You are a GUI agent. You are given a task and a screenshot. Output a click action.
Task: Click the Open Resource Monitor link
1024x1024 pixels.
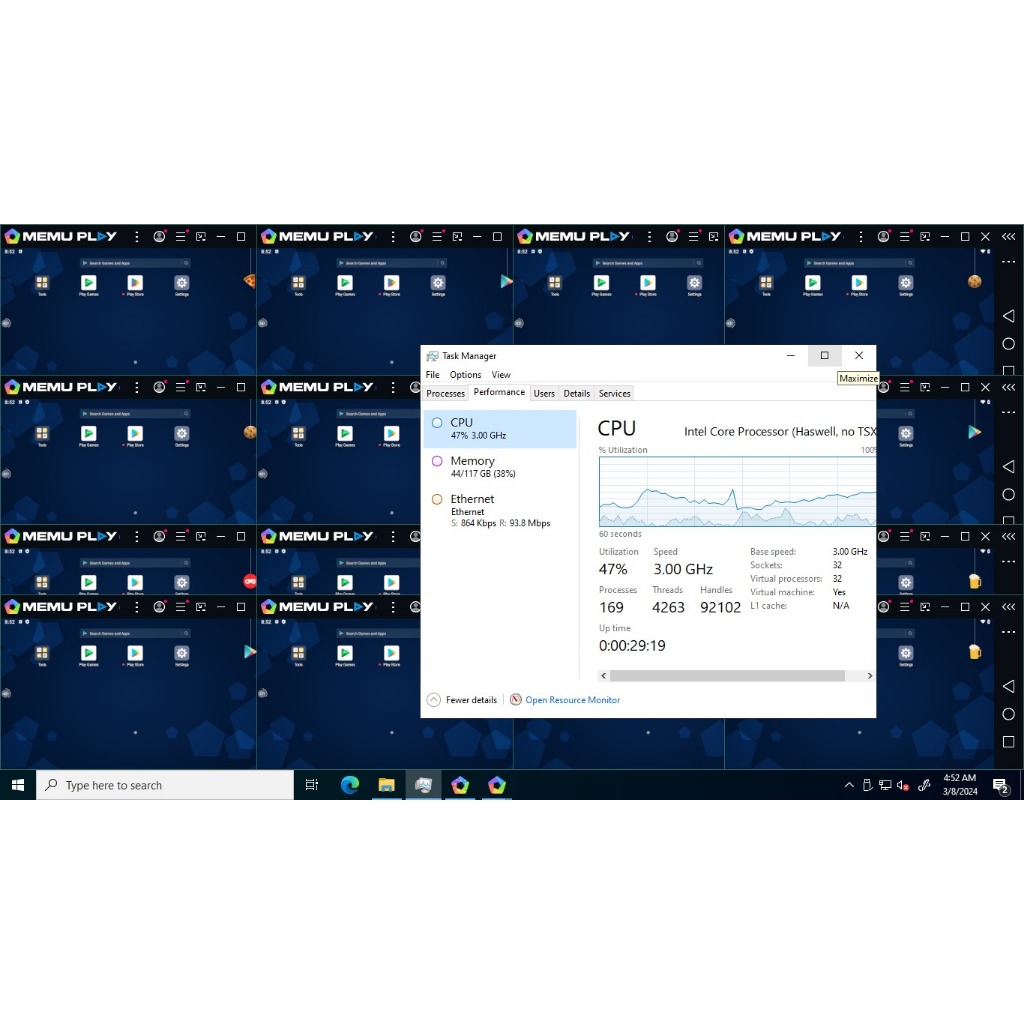[x=573, y=700]
